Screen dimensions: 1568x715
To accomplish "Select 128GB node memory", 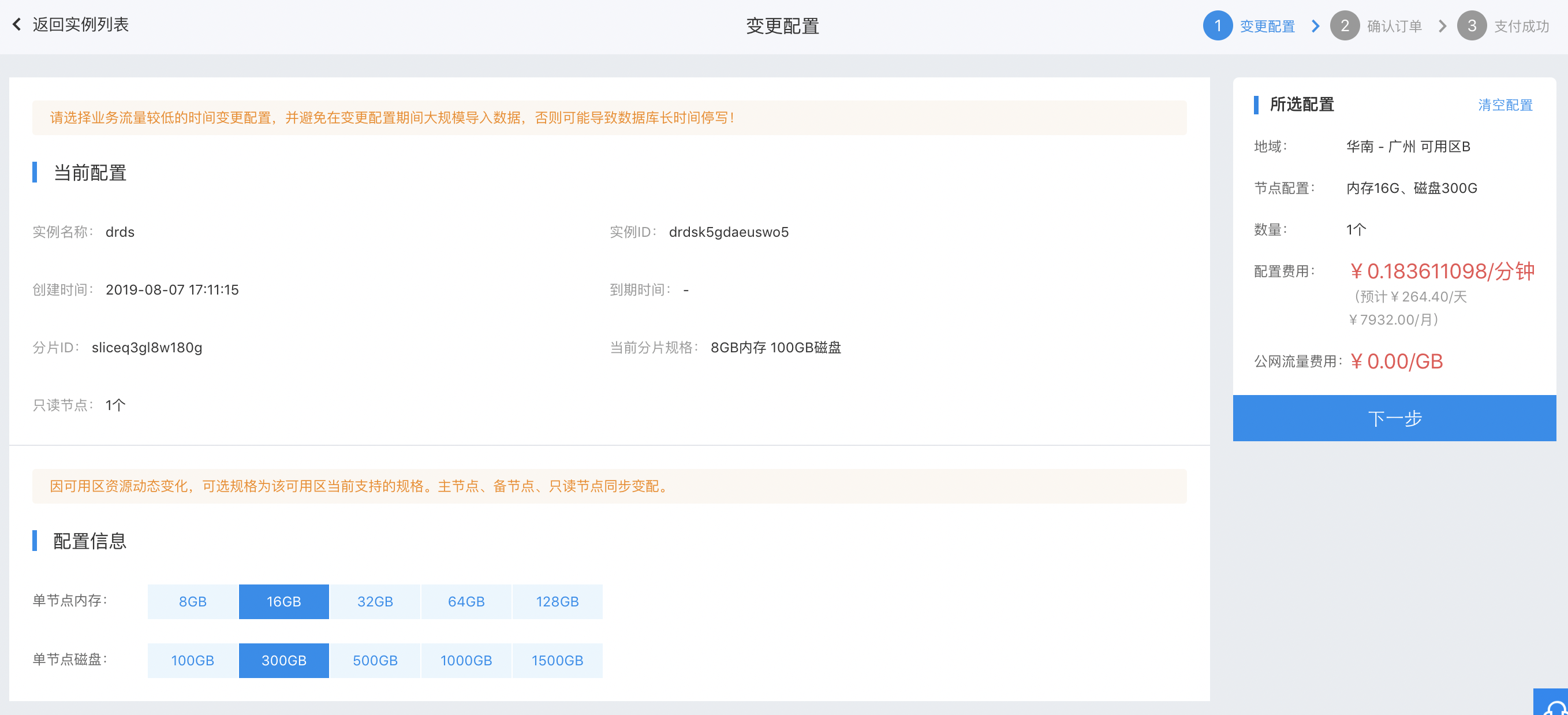I will tap(558, 601).
